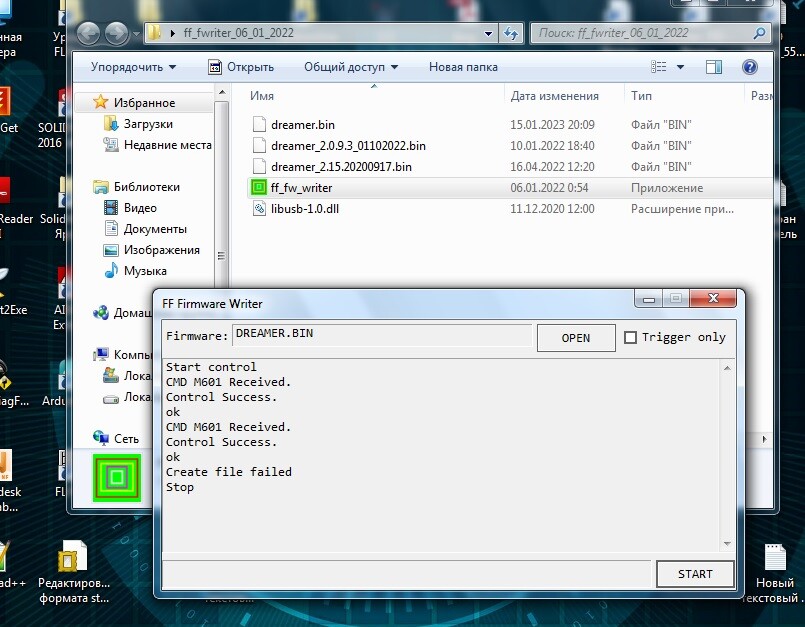Click the OPEN firmware button
Screen dimensions: 805x627
click(x=576, y=338)
